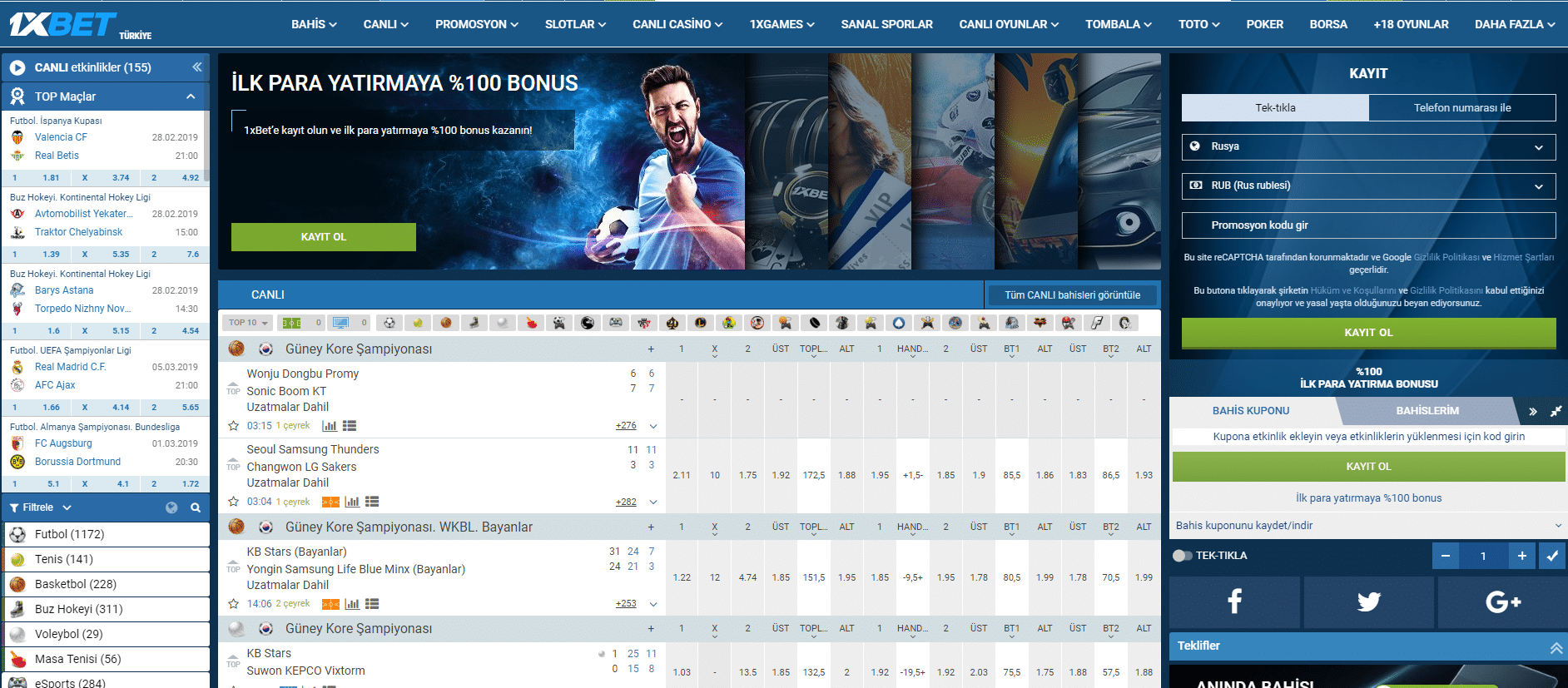
Task: Open the CANLI CASİNO menu
Action: point(677,24)
